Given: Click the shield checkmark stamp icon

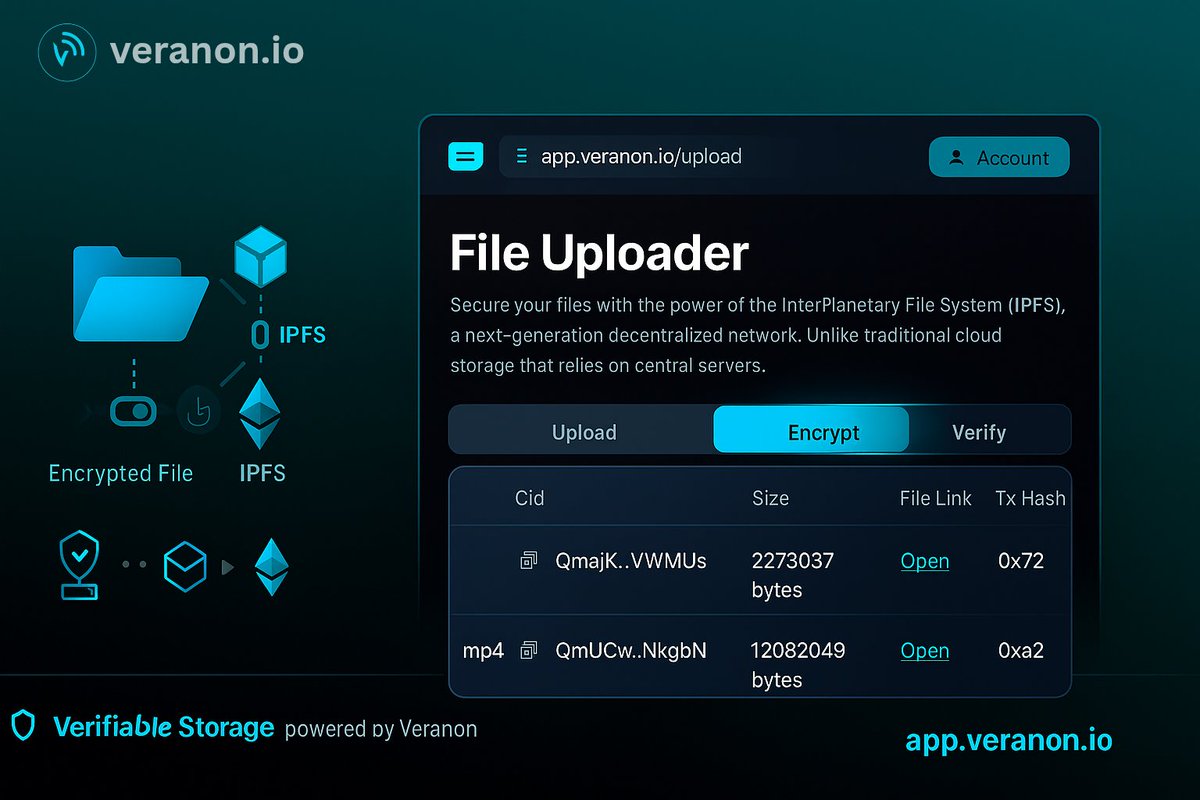Looking at the screenshot, I should pos(79,566).
